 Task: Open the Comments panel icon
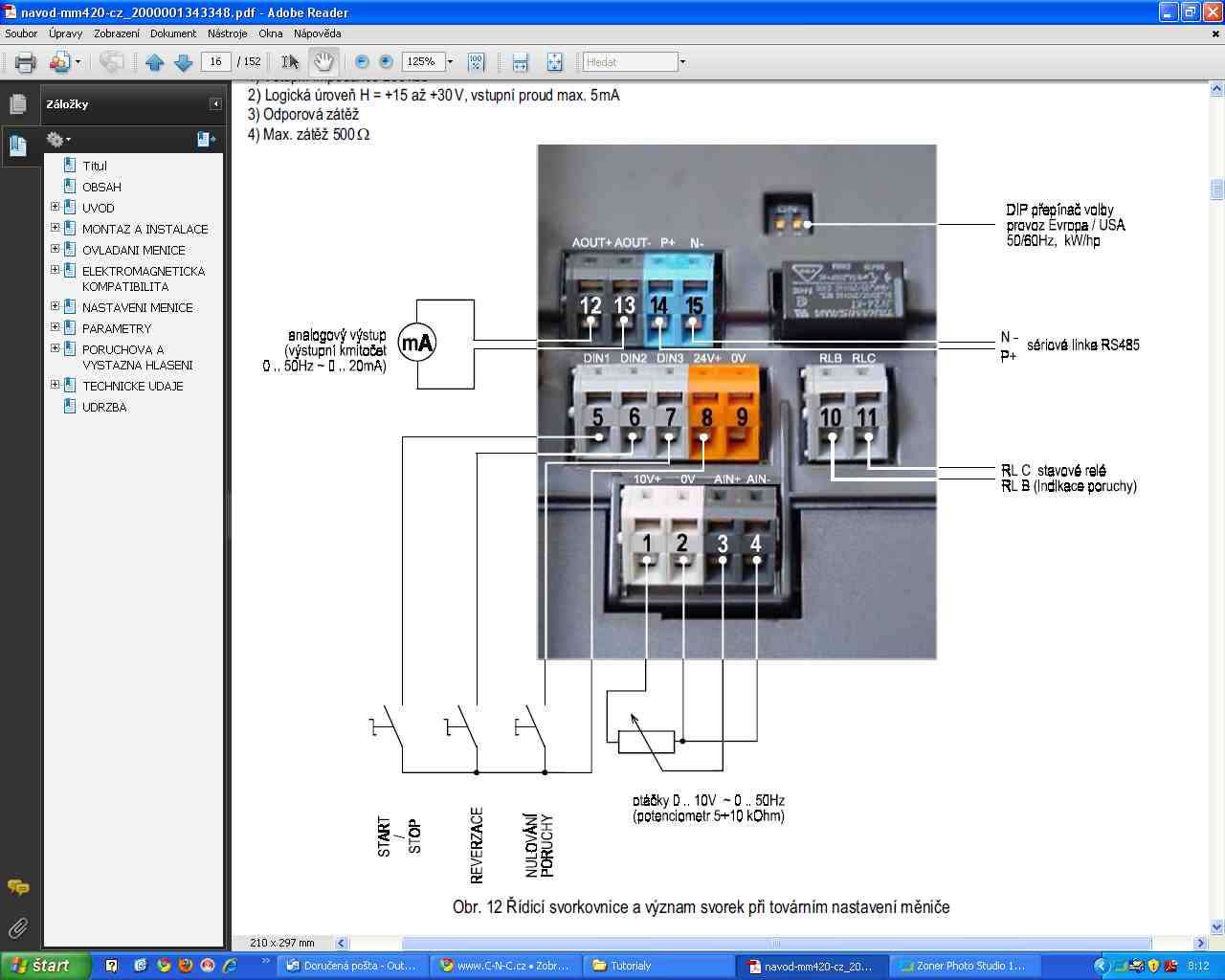pyautogui.click(x=18, y=887)
